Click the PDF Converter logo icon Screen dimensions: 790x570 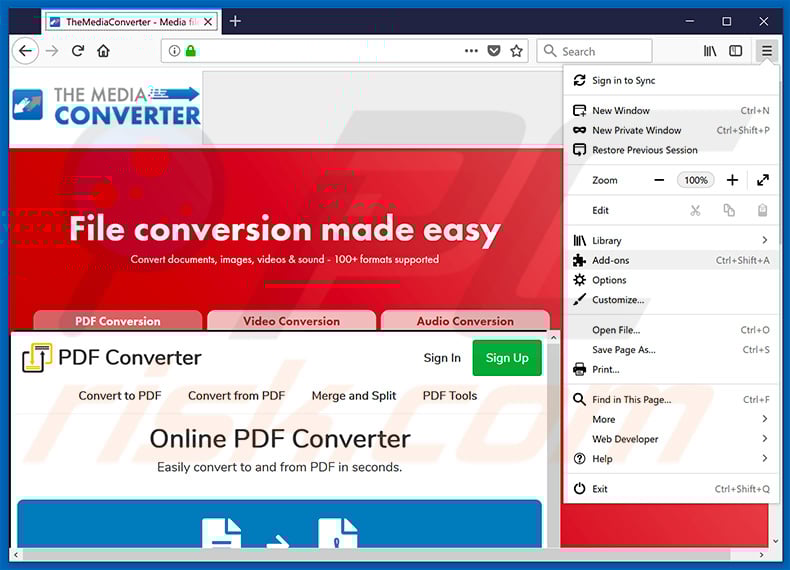(x=37, y=357)
